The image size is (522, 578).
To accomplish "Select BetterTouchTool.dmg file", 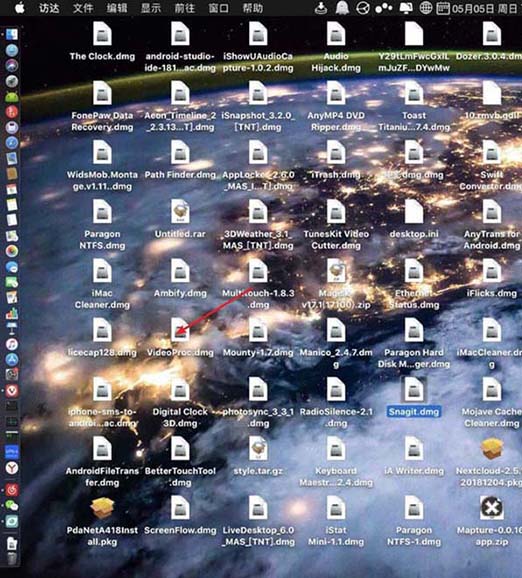I will (180, 449).
